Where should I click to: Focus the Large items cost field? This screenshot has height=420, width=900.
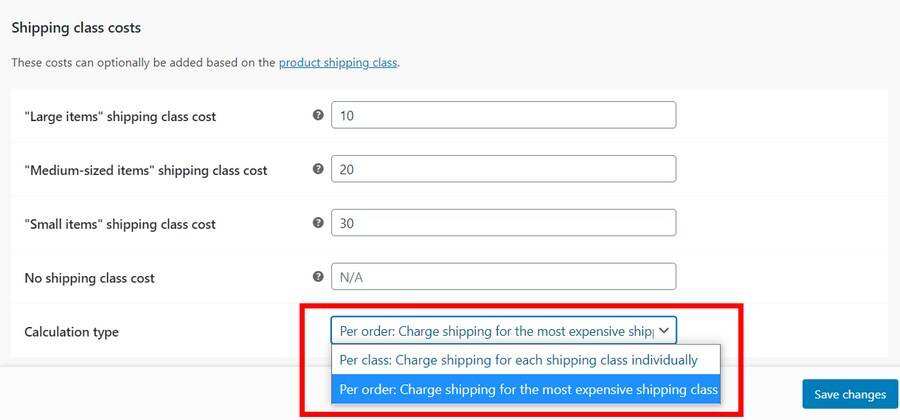click(503, 115)
